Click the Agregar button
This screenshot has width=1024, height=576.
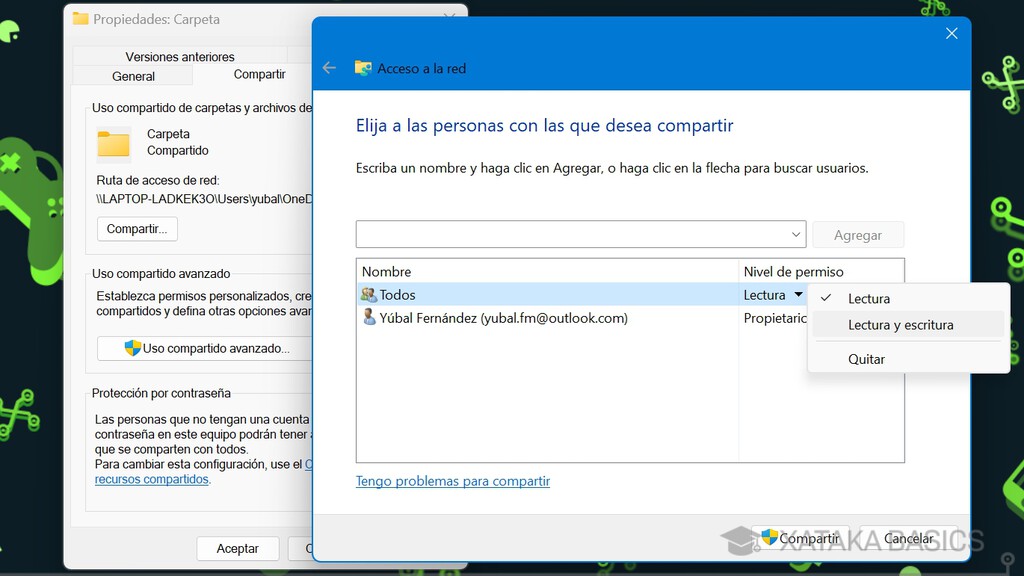pos(858,234)
